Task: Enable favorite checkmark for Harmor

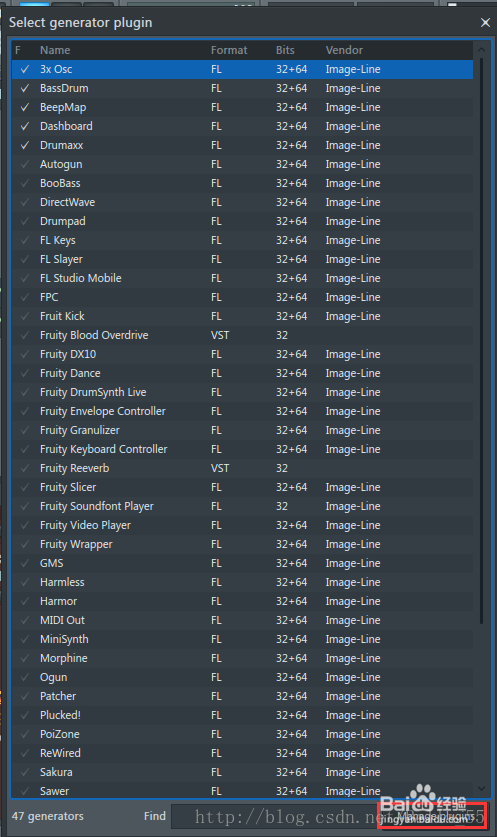Action: tap(25, 601)
